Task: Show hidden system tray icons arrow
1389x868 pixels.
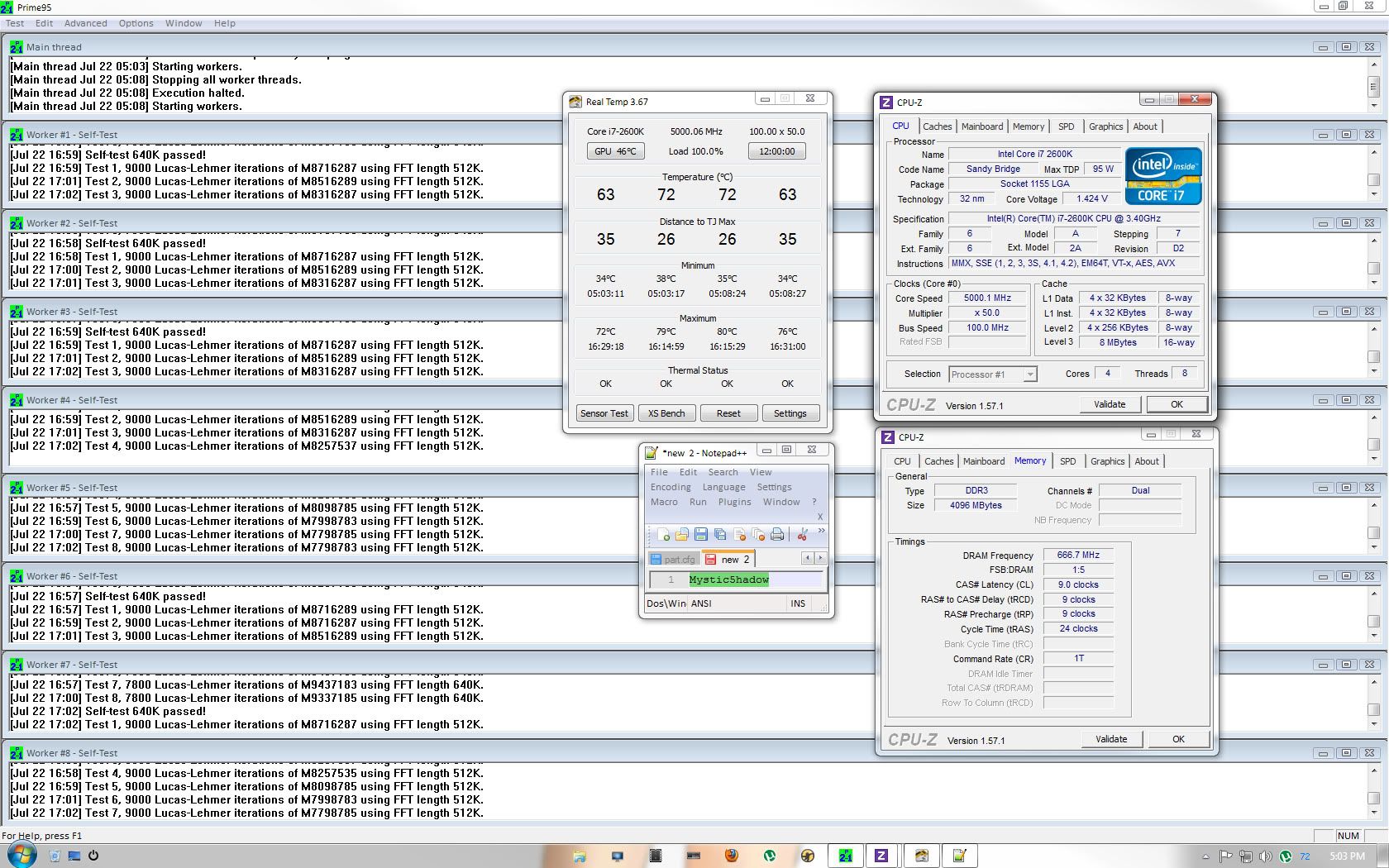Action: coord(1205,856)
